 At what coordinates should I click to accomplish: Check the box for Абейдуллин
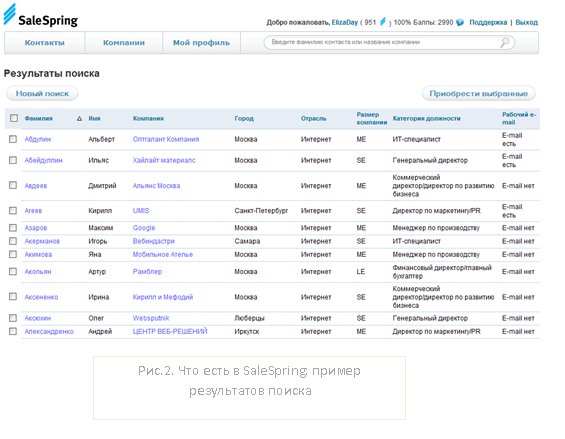click(x=13, y=160)
